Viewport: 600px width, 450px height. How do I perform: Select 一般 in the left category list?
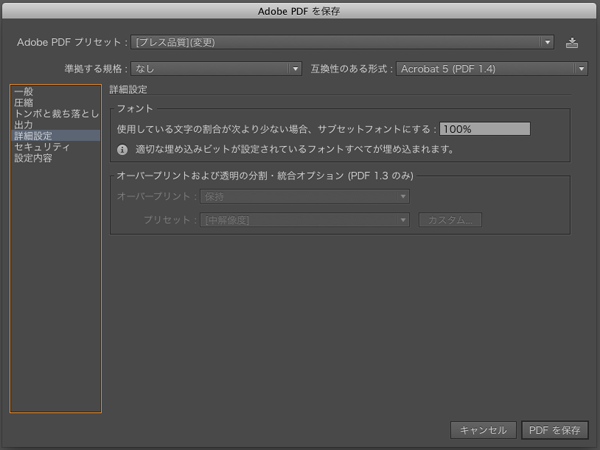[x=24, y=92]
